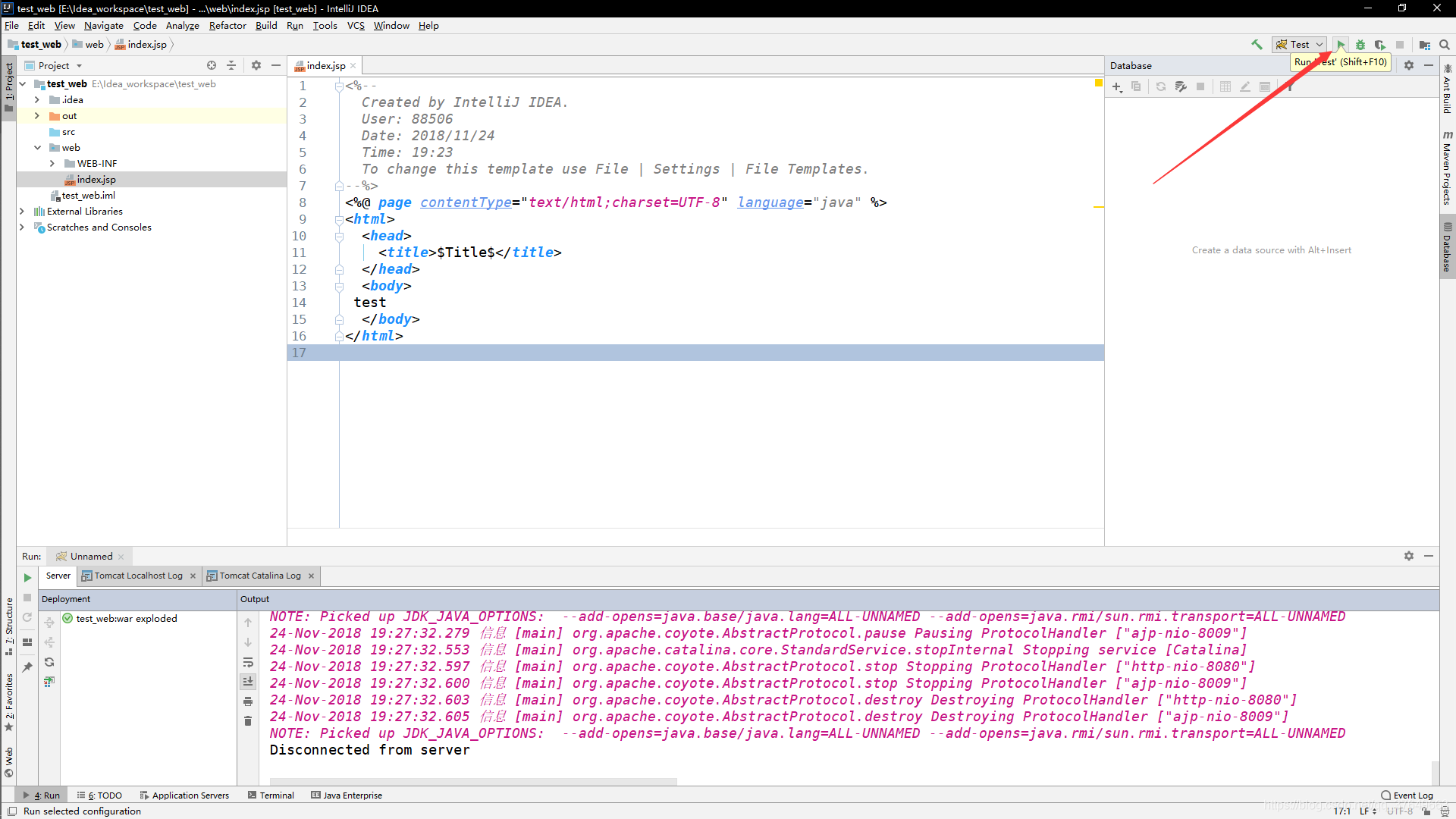Rerun server with green arrow in Run panel

click(x=27, y=578)
